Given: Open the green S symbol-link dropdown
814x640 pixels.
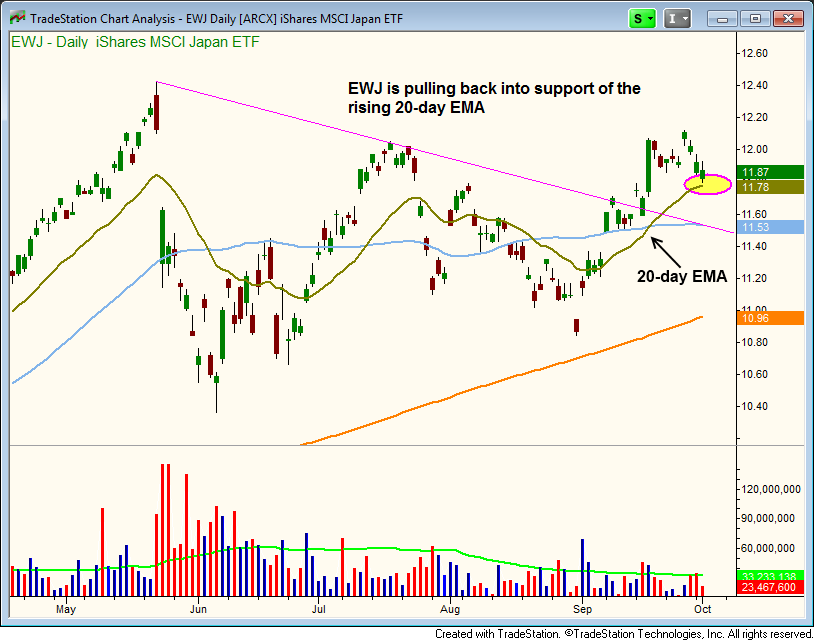Looking at the screenshot, I should pos(642,18).
